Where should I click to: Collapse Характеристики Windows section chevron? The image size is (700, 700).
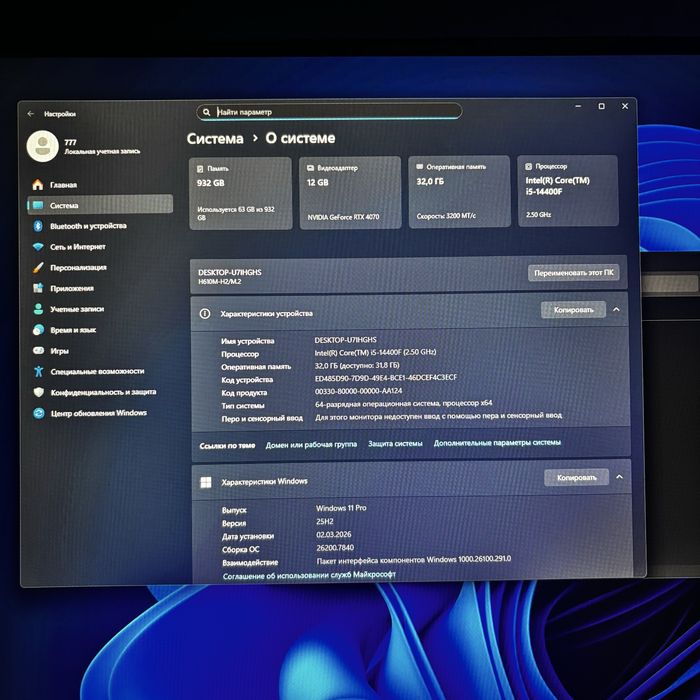click(620, 477)
